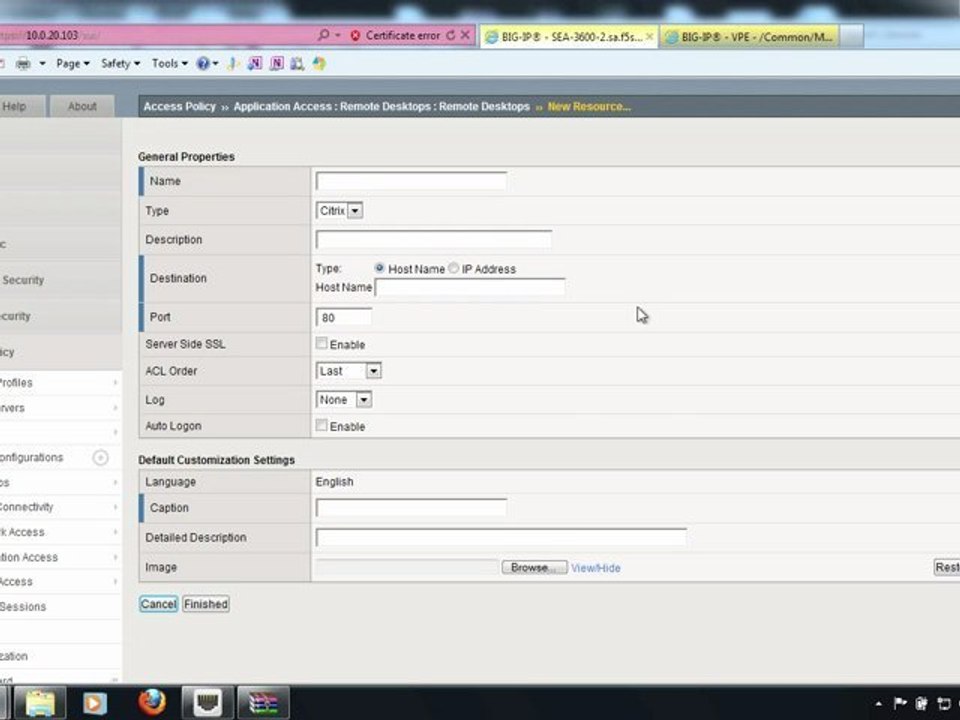Expand the Connectivity sidebar submenu
Screen dimensions: 960x720
pos(115,507)
